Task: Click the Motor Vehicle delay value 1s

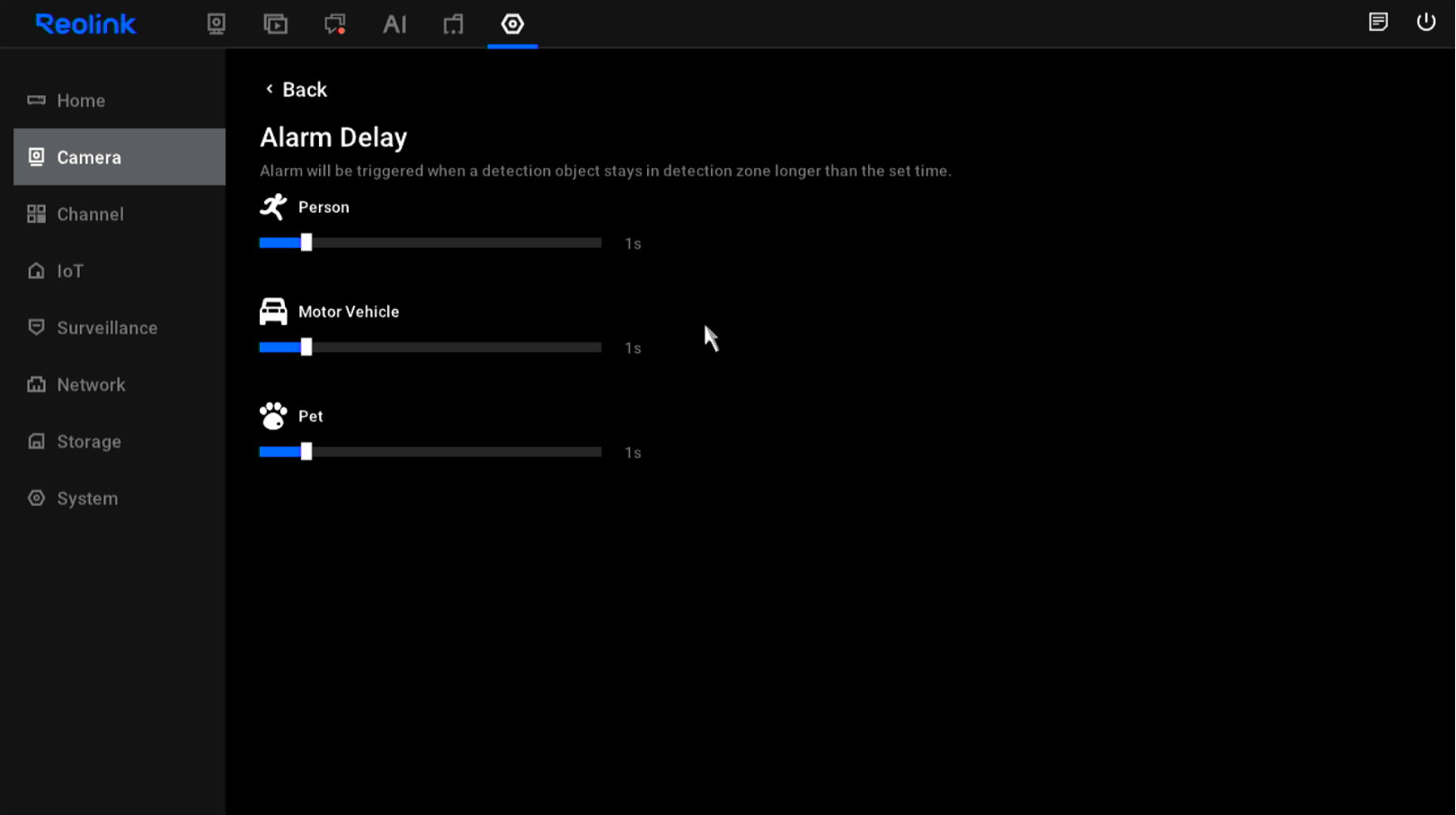Action: pos(633,348)
